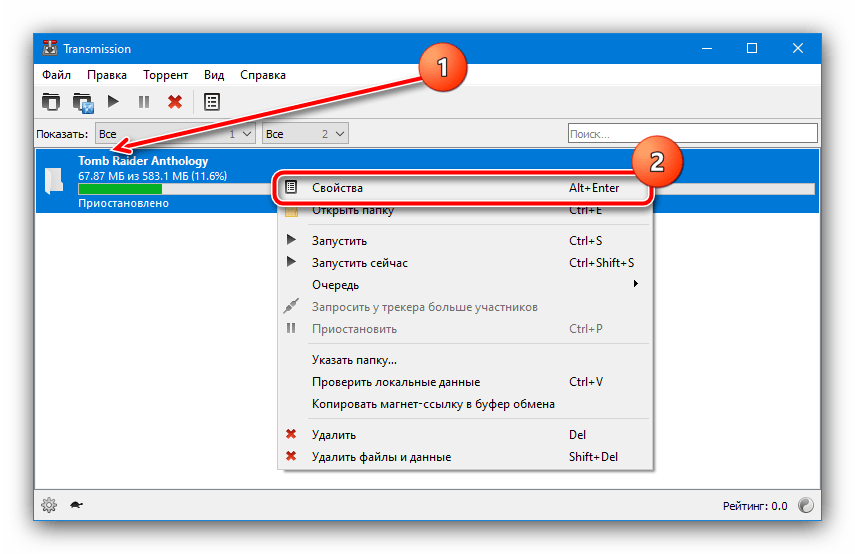
Task: Open the Вид menu
Action: [214, 75]
